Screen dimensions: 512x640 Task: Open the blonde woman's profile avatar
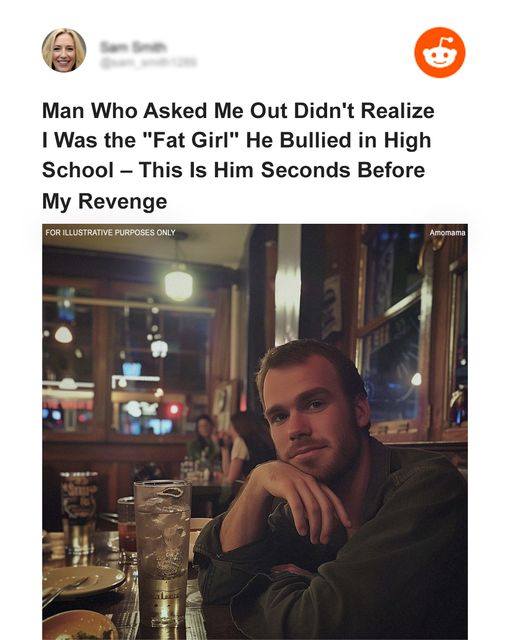tap(64, 50)
